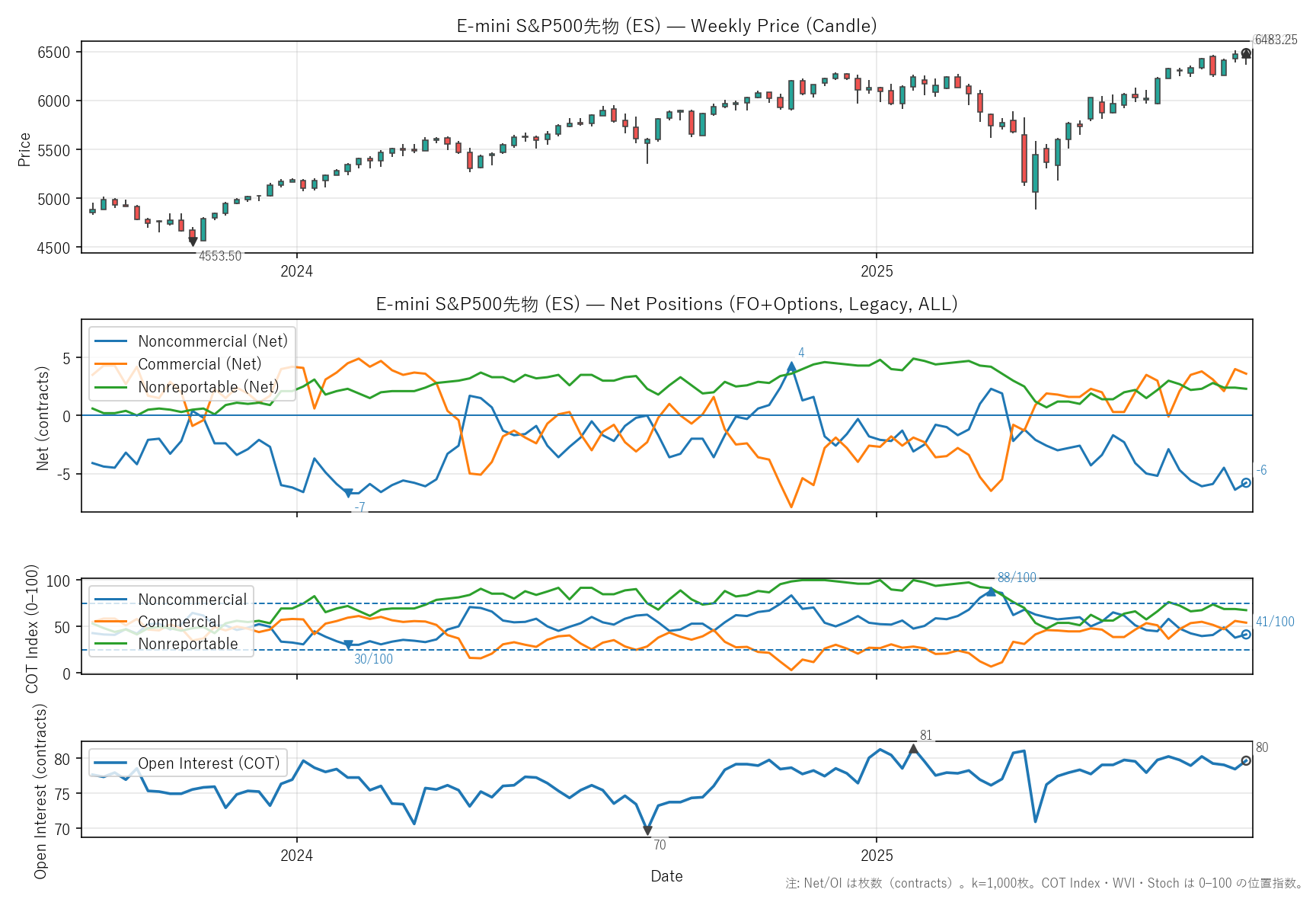1316x899 pixels.
Task: Click the open interest low triangle marker
Action: pyautogui.click(x=647, y=830)
